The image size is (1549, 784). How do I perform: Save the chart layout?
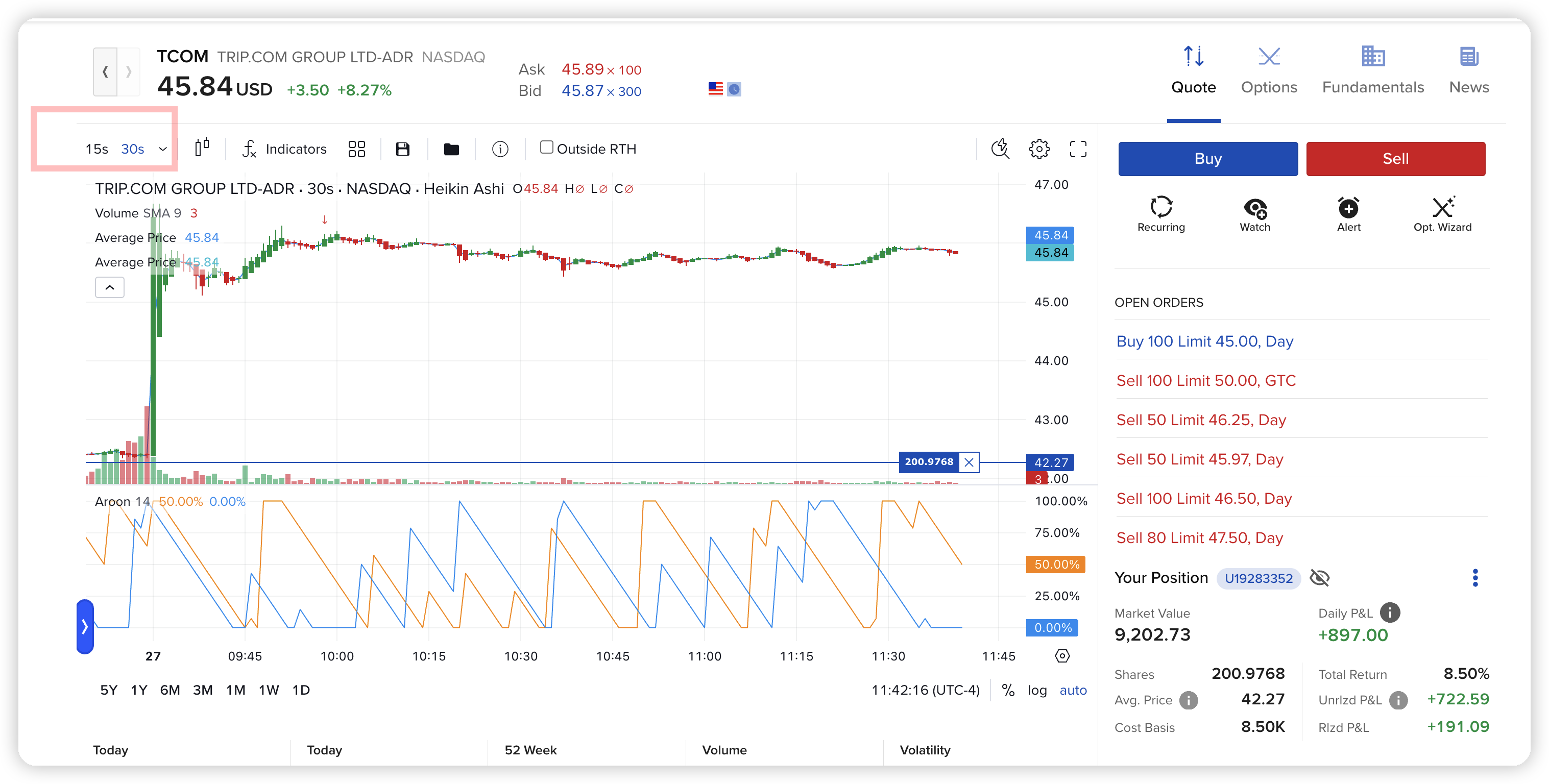402,149
